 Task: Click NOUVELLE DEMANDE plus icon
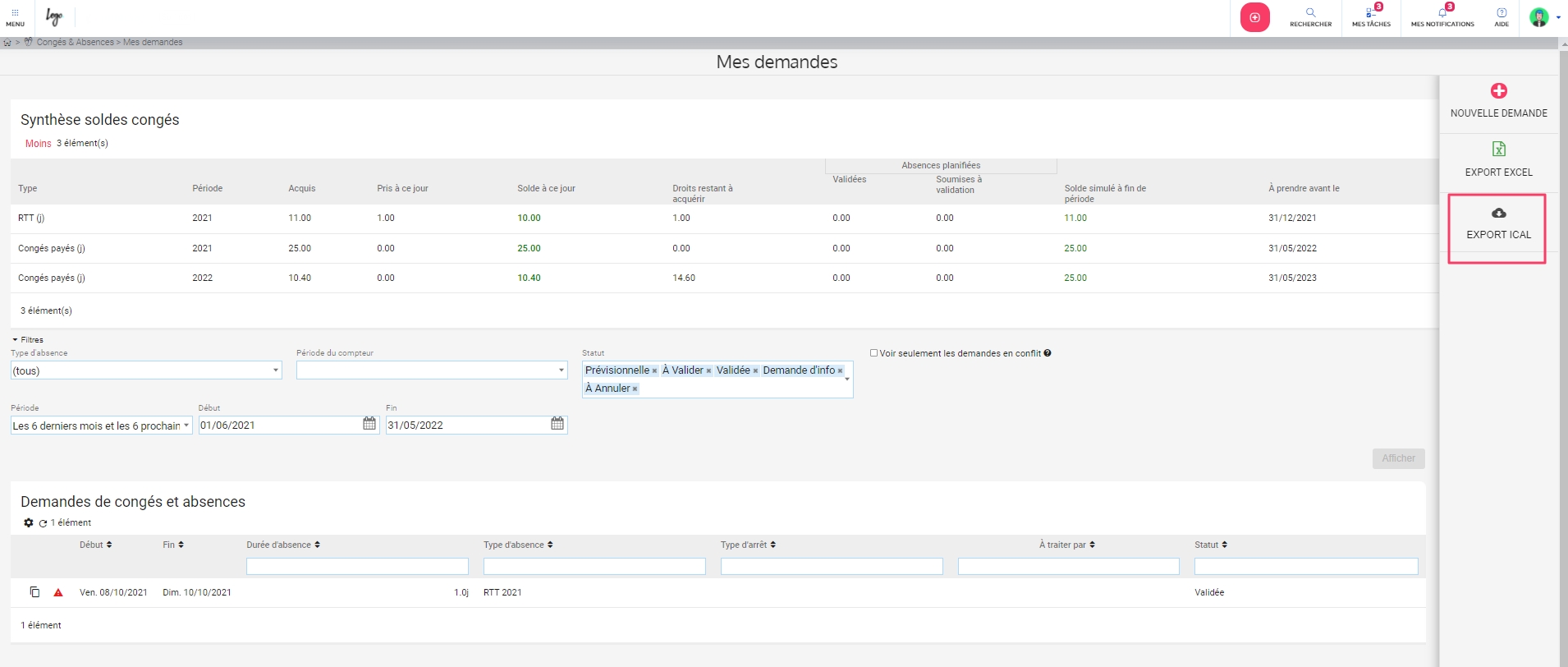pos(1499,90)
